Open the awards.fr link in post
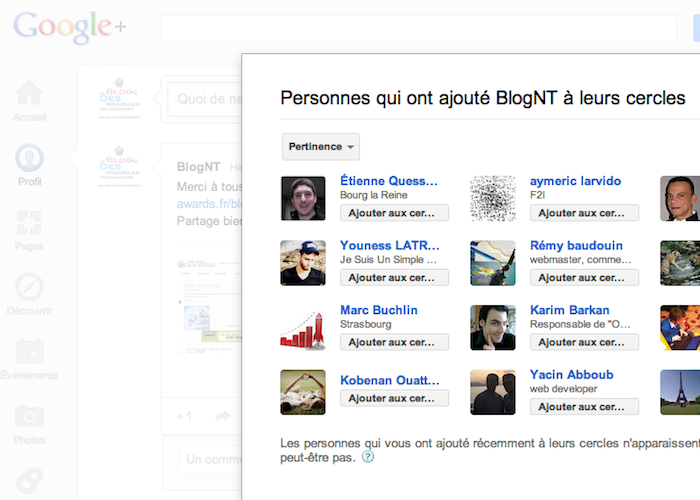The width and height of the screenshot is (700, 500). (209, 204)
